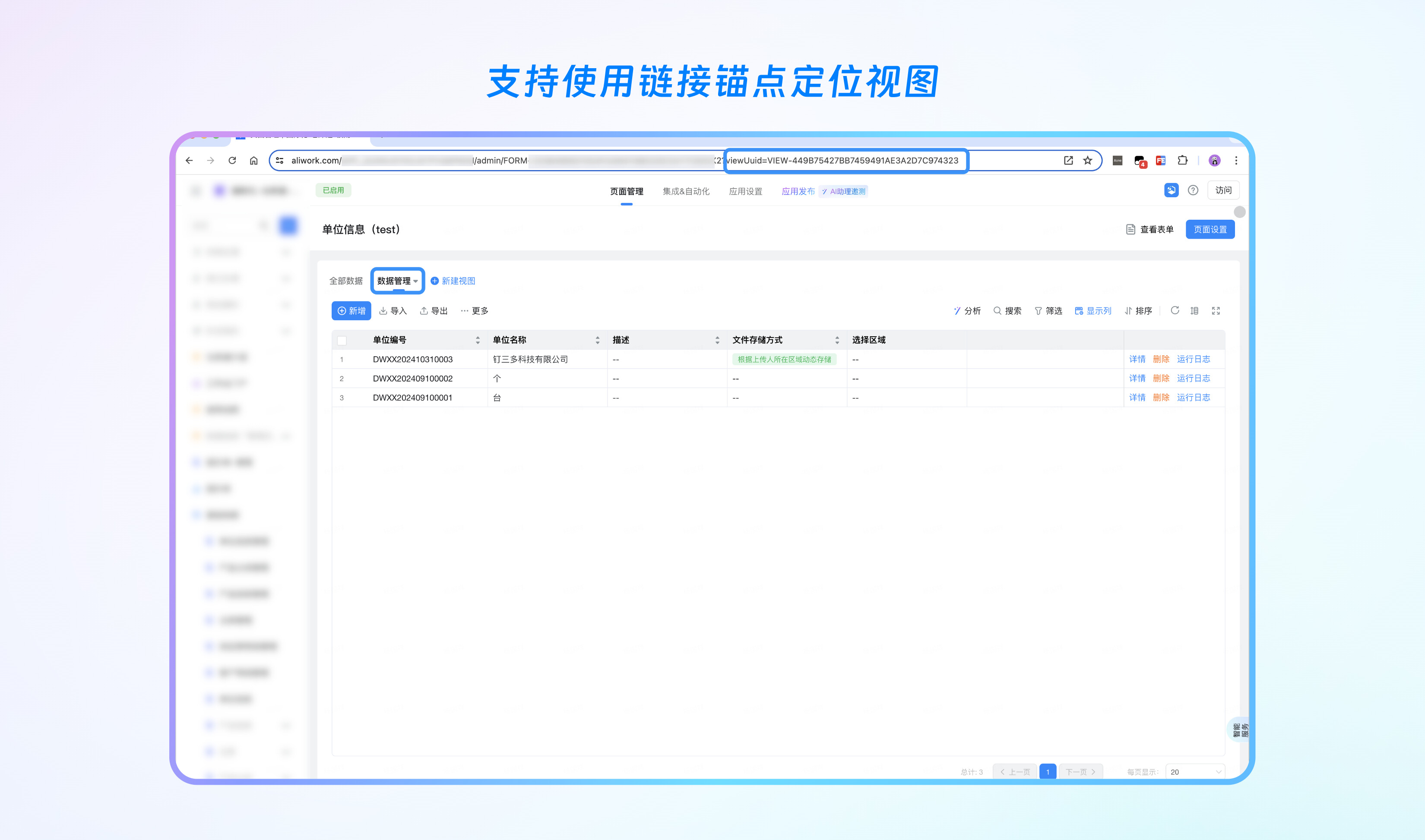Click 新建视图 to create a view
The image size is (1425, 840).
[453, 281]
